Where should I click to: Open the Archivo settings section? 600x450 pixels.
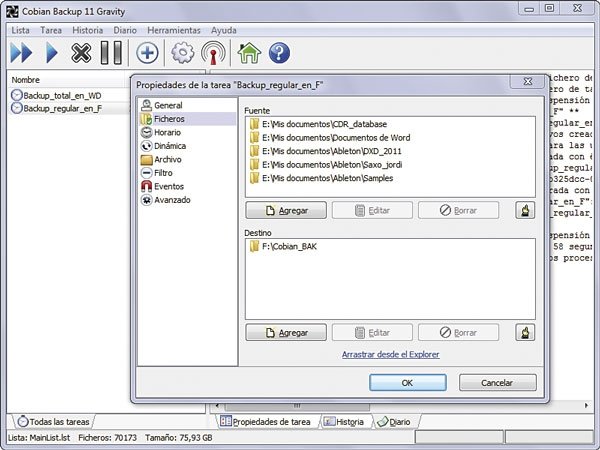[x=161, y=159]
